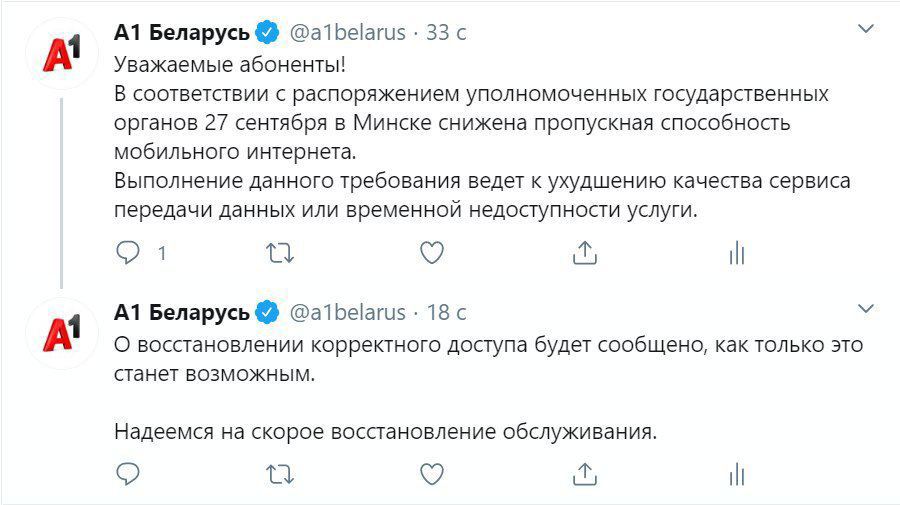
Task: Open the @a1belarus handle in the second tweet
Action: (347, 313)
